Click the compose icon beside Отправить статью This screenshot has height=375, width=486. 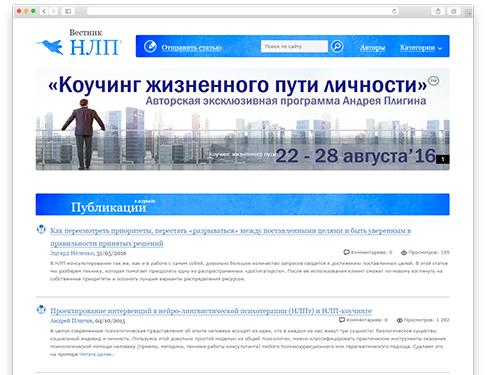(x=150, y=46)
